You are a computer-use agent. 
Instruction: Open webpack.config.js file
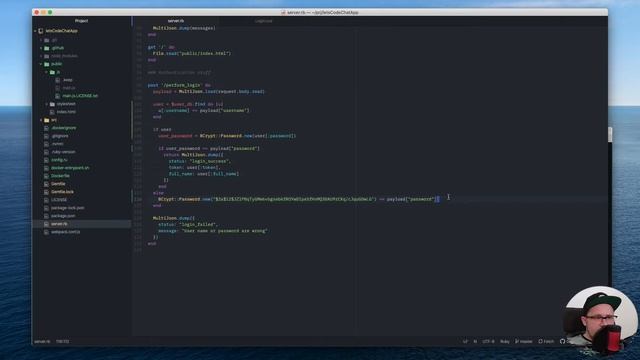[65, 232]
